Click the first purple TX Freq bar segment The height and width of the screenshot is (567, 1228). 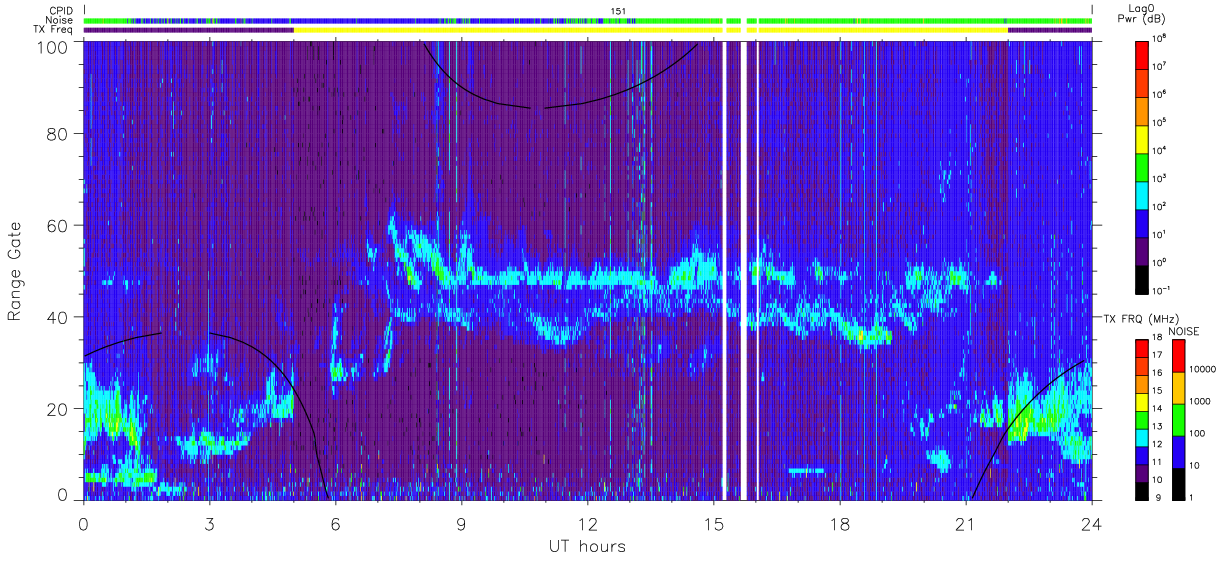tap(188, 30)
